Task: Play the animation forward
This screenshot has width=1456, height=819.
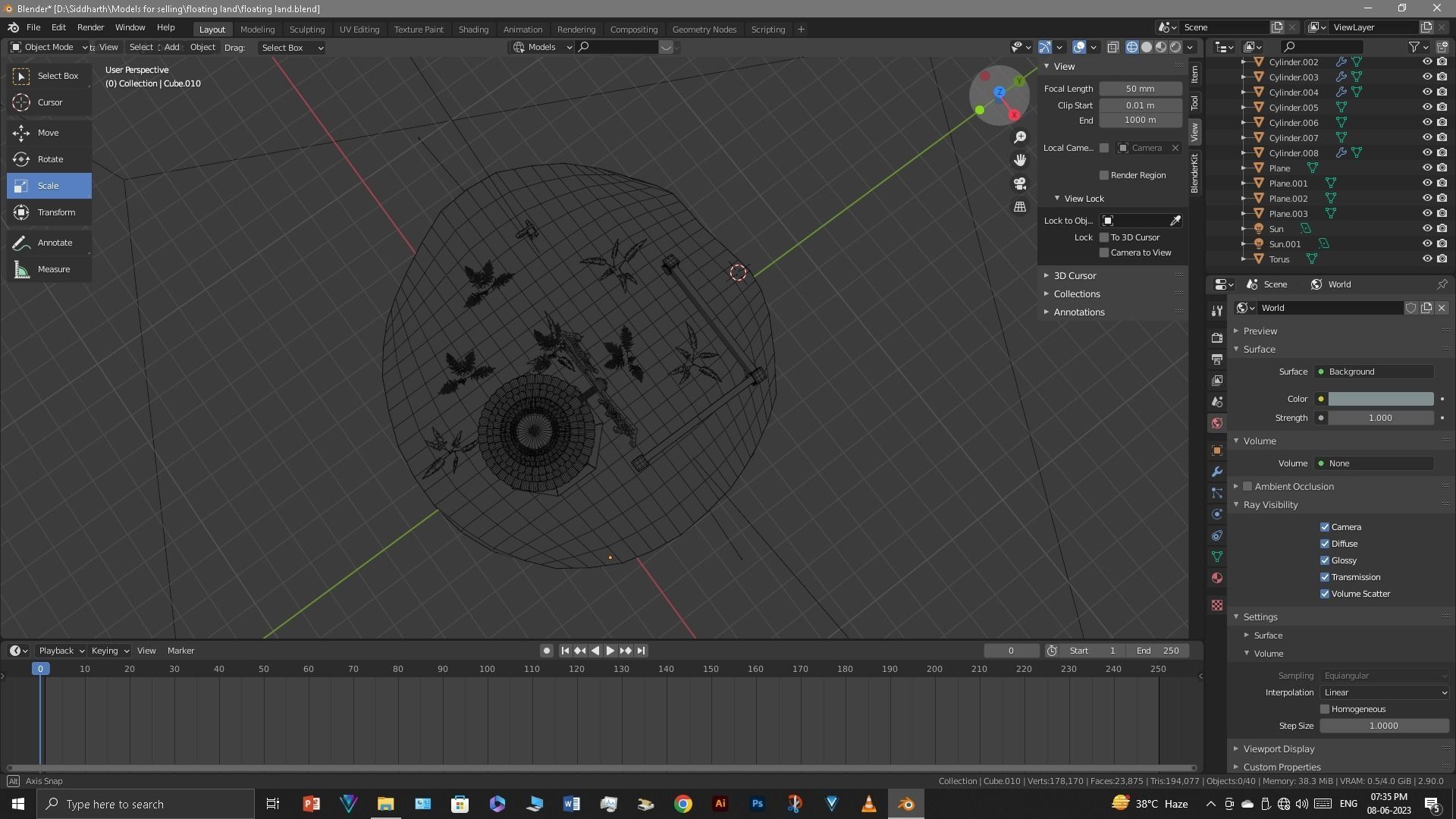Action: click(x=610, y=651)
